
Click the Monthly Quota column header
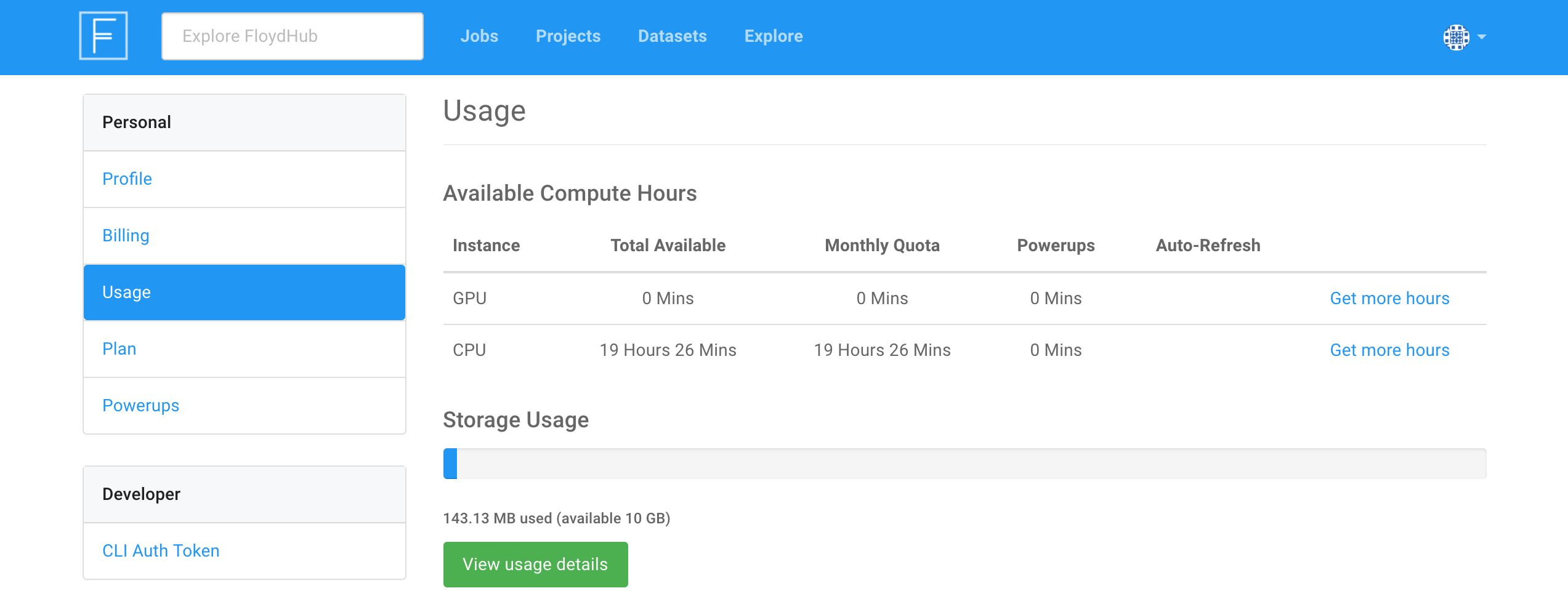[881, 246]
